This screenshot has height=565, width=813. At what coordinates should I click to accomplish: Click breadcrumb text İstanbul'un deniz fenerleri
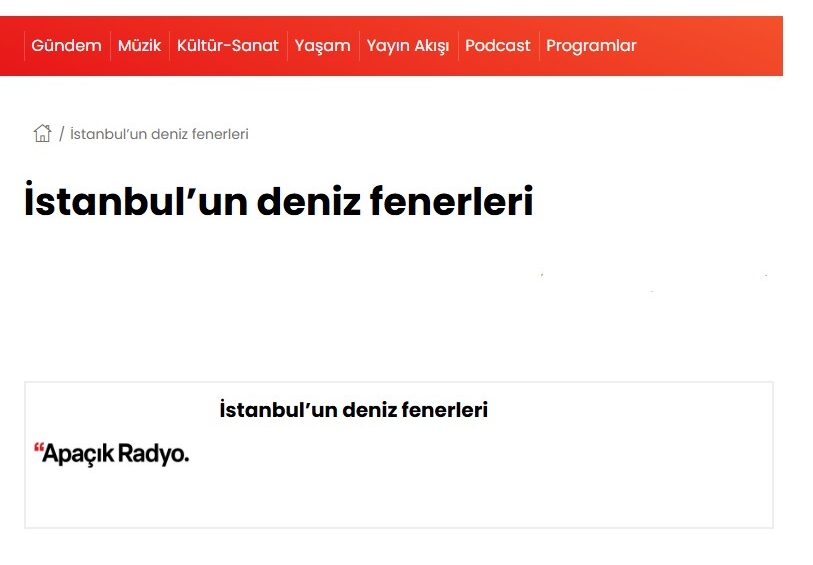click(159, 134)
